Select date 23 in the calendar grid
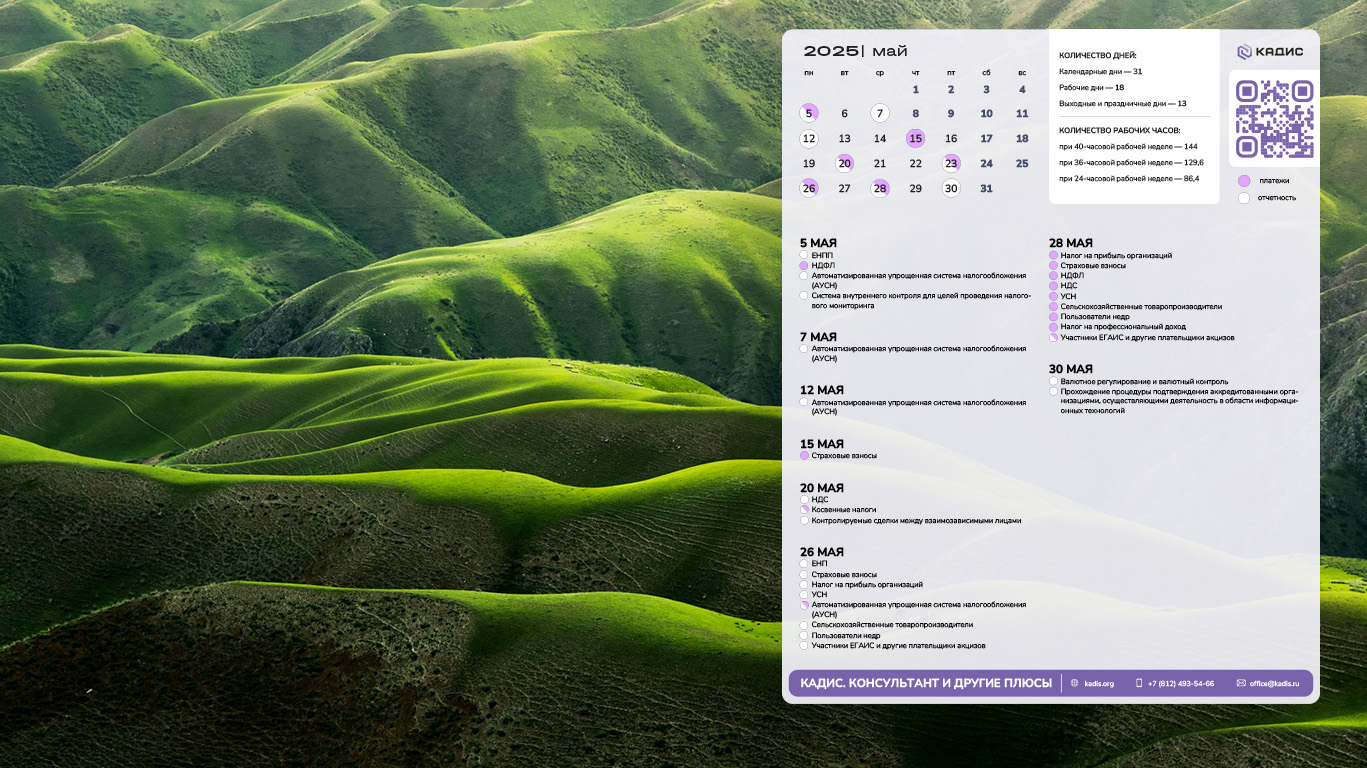The width and height of the screenshot is (1367, 768). coord(951,163)
